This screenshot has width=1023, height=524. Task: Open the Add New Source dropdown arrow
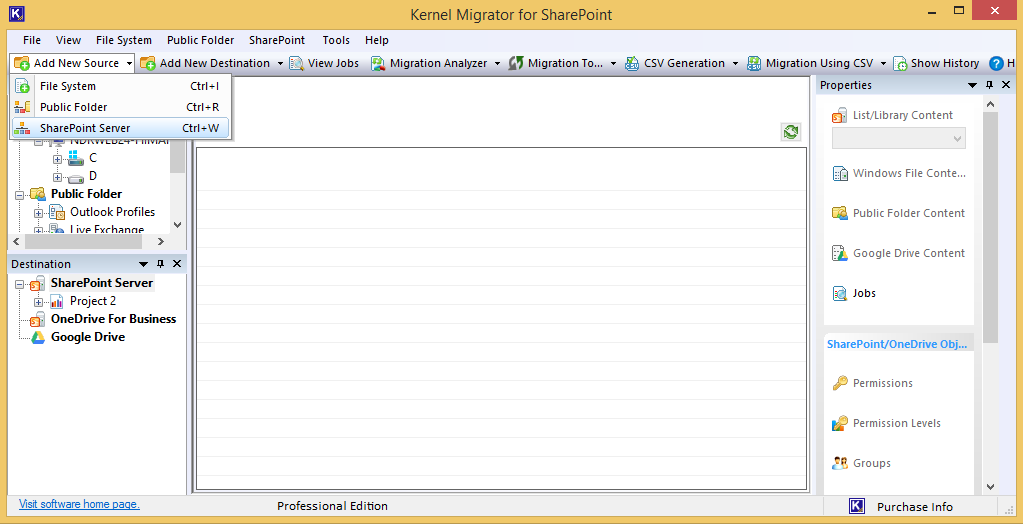129,63
